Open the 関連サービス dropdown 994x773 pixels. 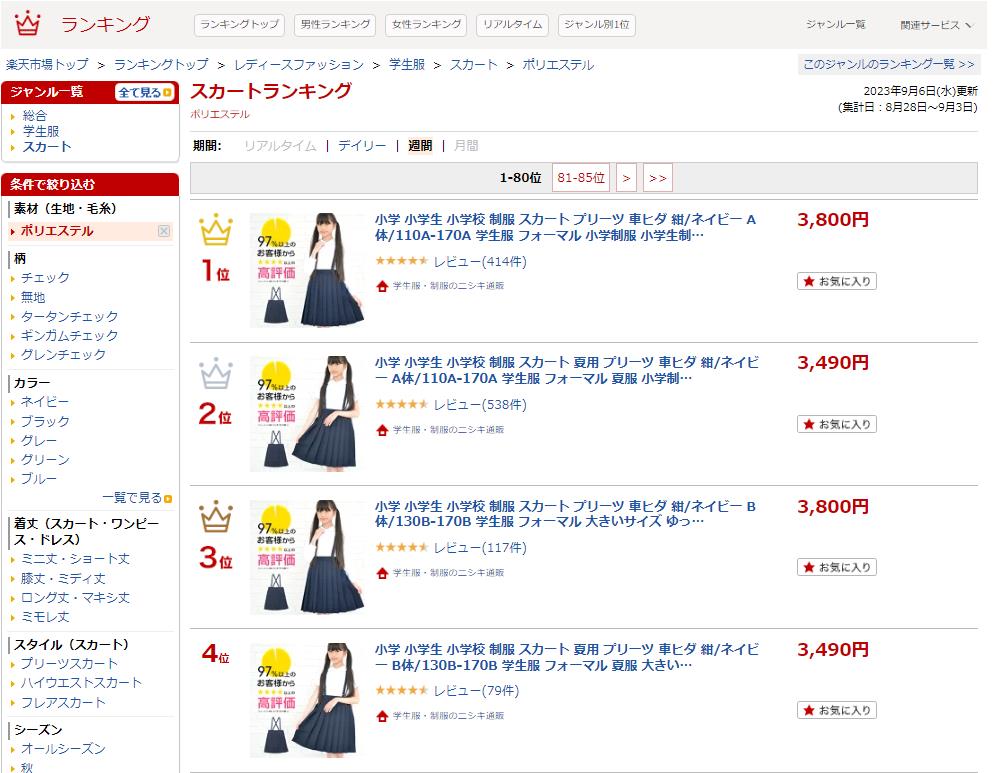[x=936, y=25]
